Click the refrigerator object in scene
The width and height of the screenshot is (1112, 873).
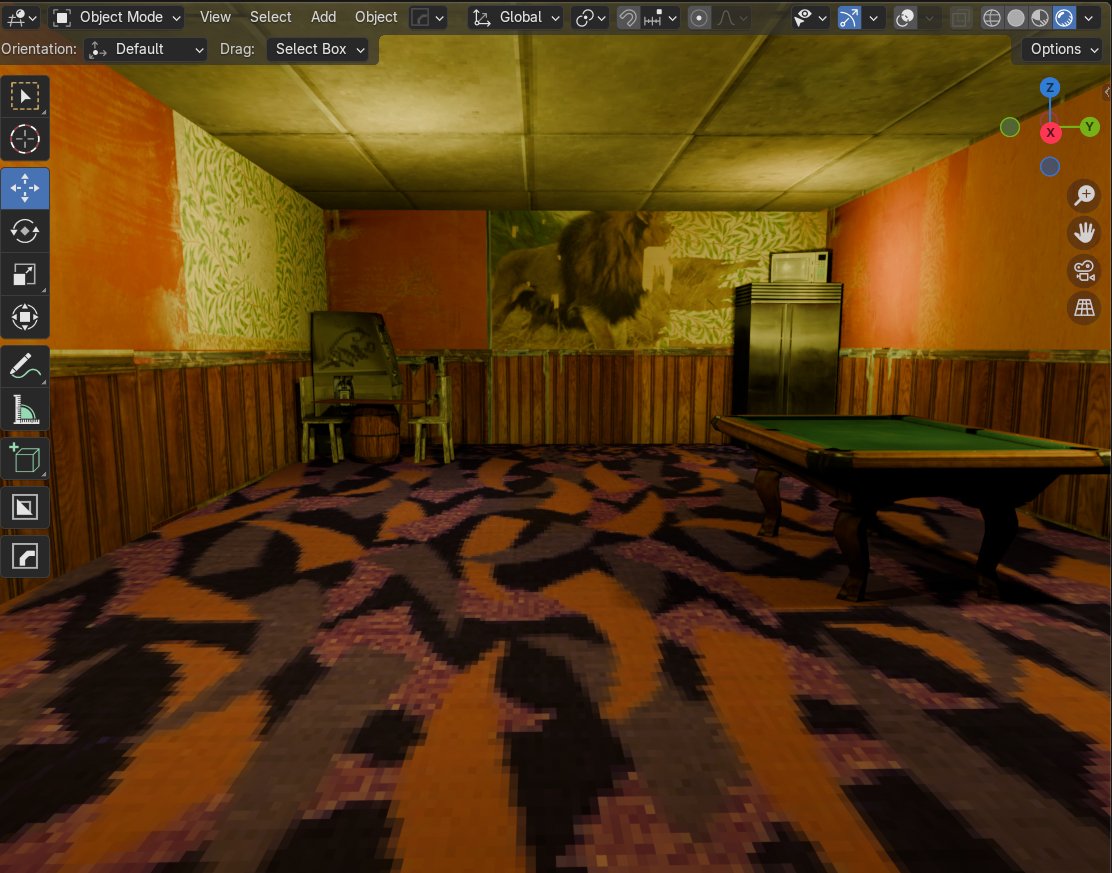tap(787, 349)
